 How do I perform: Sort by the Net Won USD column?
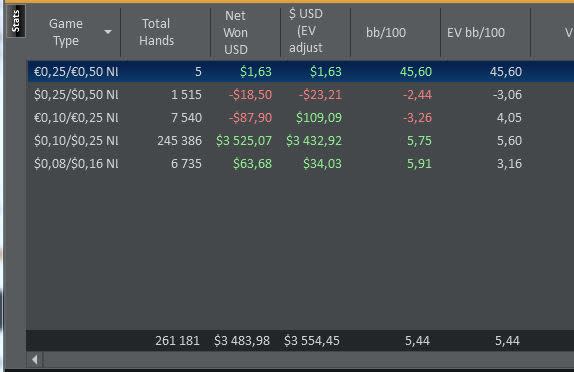(235, 32)
